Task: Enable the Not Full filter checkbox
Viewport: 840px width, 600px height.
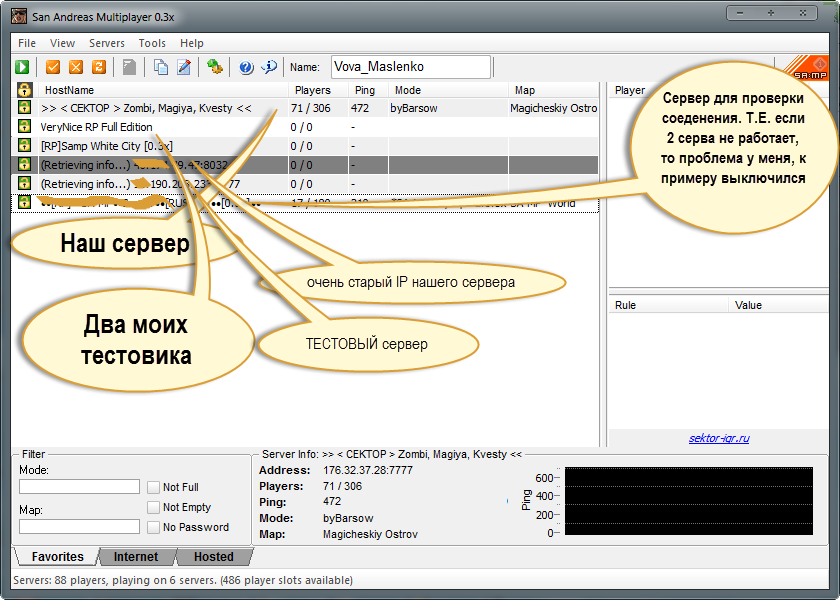Action: (x=154, y=487)
